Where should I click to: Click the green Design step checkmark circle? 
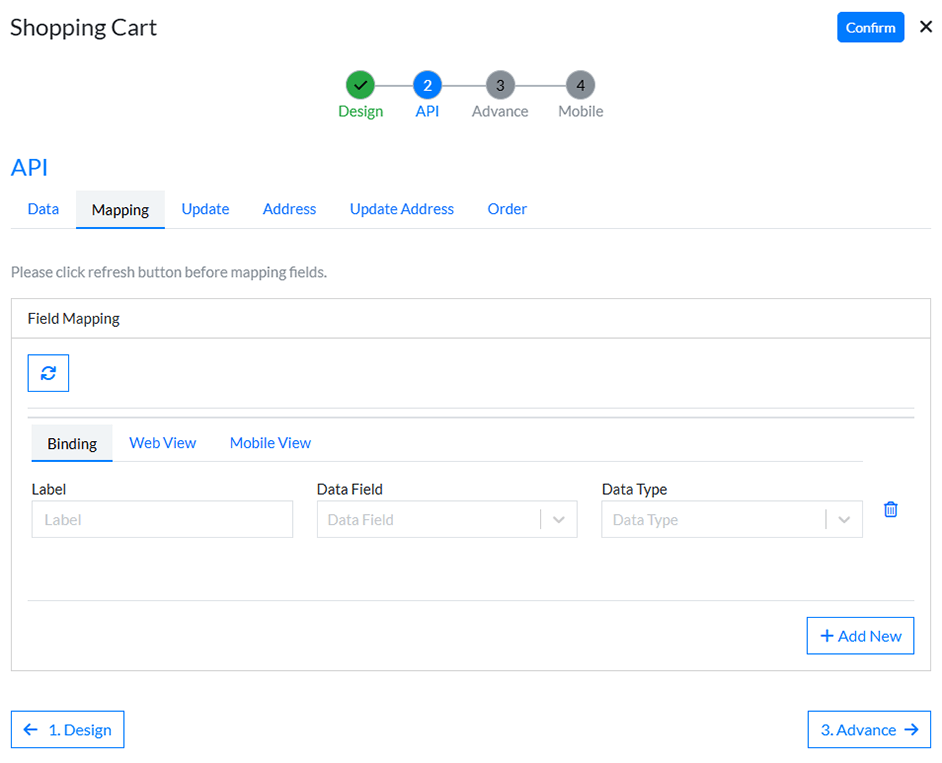360,86
